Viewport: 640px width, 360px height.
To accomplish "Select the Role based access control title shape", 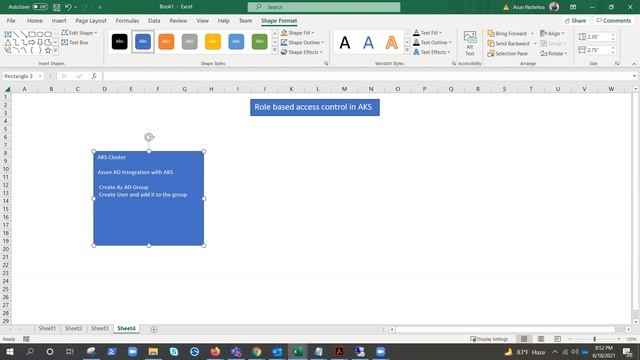I will [x=315, y=107].
